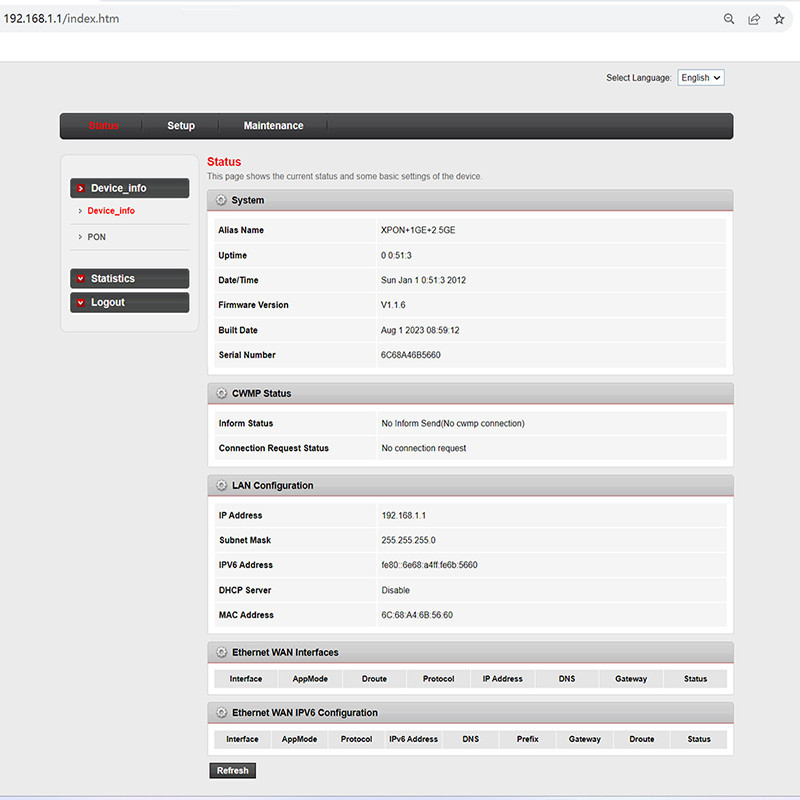Open the PON sidebar link

coord(96,237)
